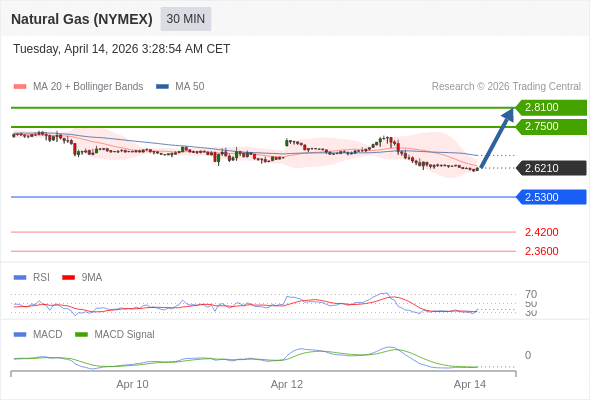Image resolution: width=590 pixels, height=400 pixels.
Task: Click the MA 50 legend swatch
Action: tap(162, 87)
